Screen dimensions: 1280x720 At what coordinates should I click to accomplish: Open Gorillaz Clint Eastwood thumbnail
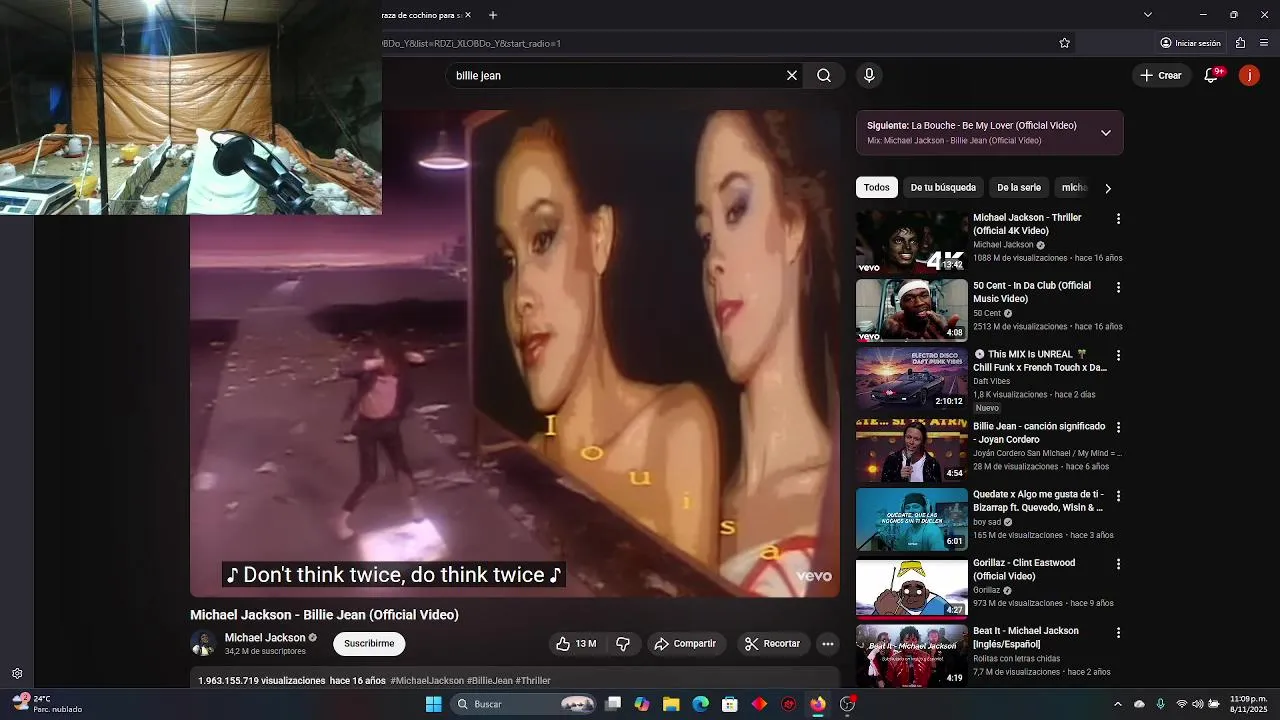click(x=911, y=587)
